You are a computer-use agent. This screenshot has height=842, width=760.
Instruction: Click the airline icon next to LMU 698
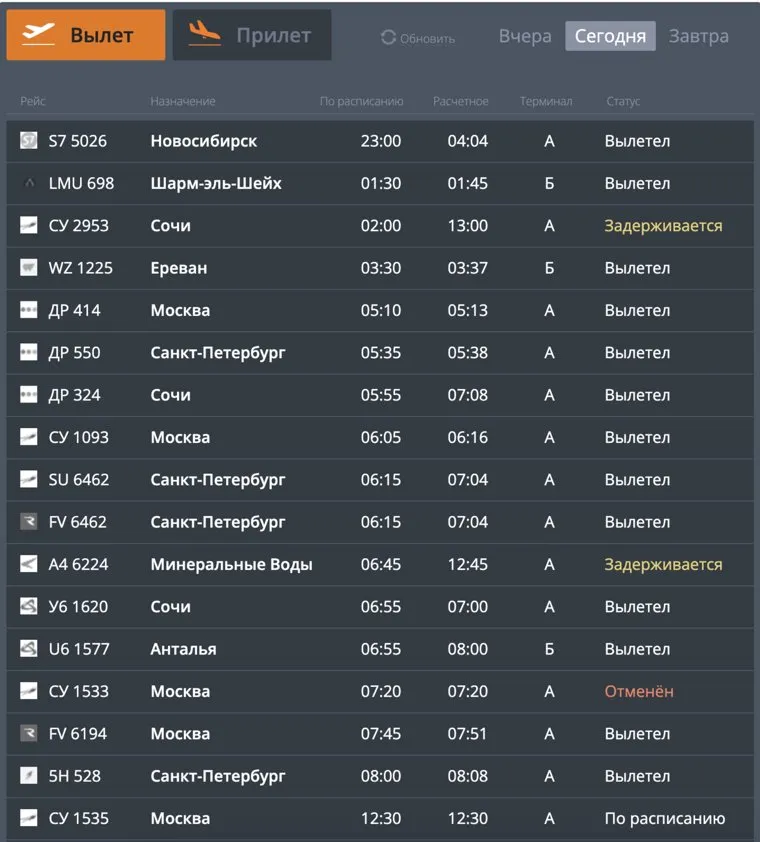pyautogui.click(x=28, y=184)
